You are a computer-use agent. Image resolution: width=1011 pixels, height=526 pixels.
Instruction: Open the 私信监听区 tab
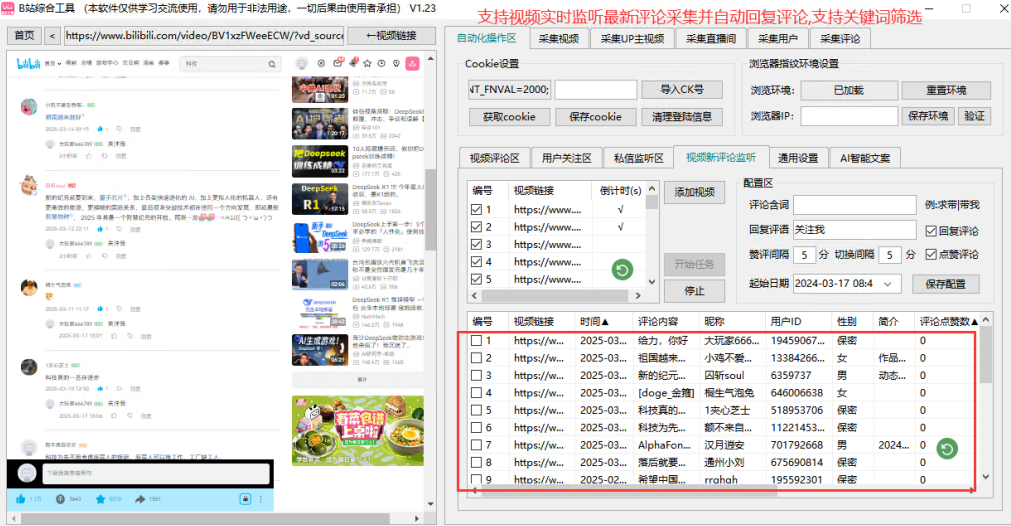click(x=638, y=158)
